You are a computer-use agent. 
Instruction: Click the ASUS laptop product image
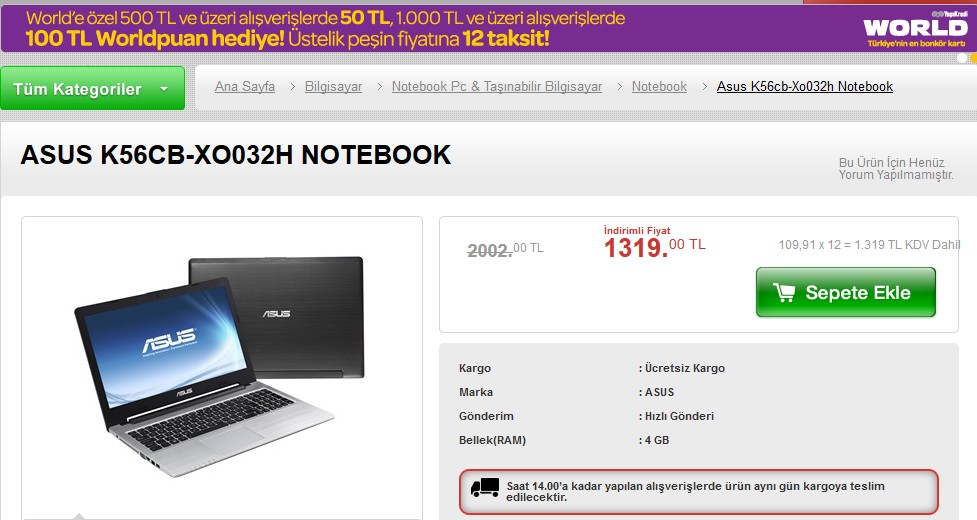[x=219, y=366]
